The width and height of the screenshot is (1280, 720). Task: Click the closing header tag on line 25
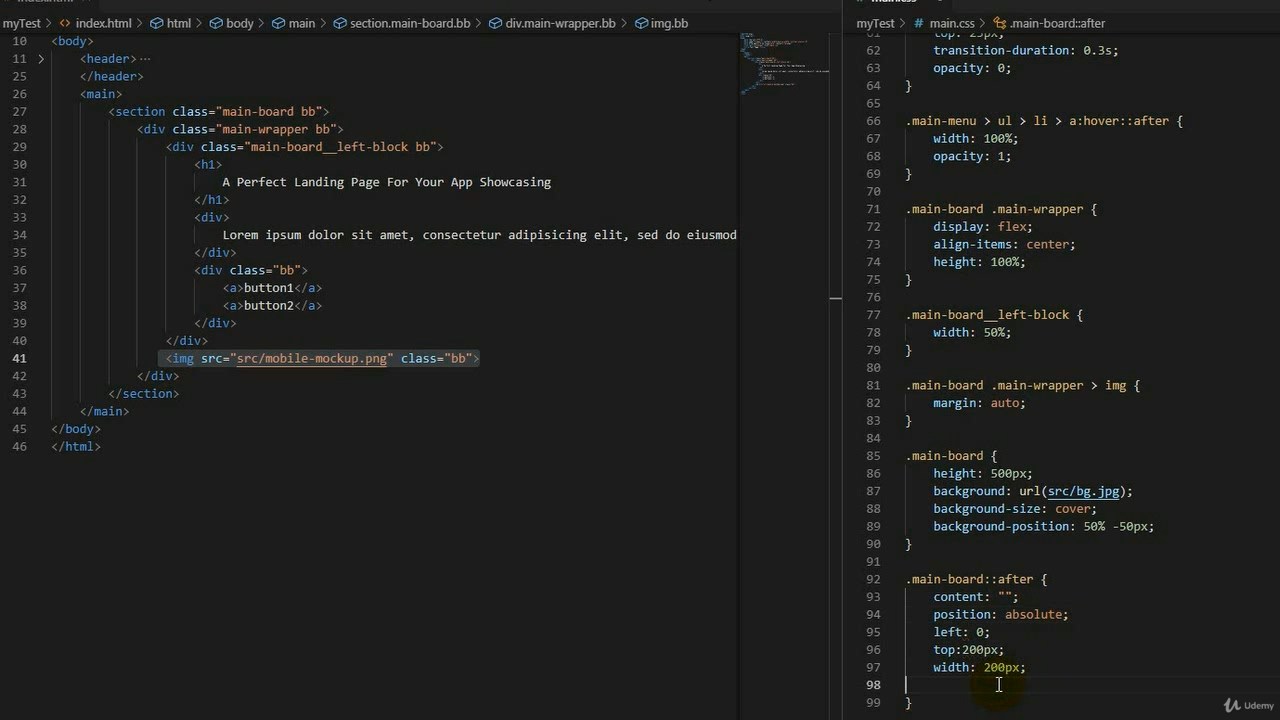[112, 76]
